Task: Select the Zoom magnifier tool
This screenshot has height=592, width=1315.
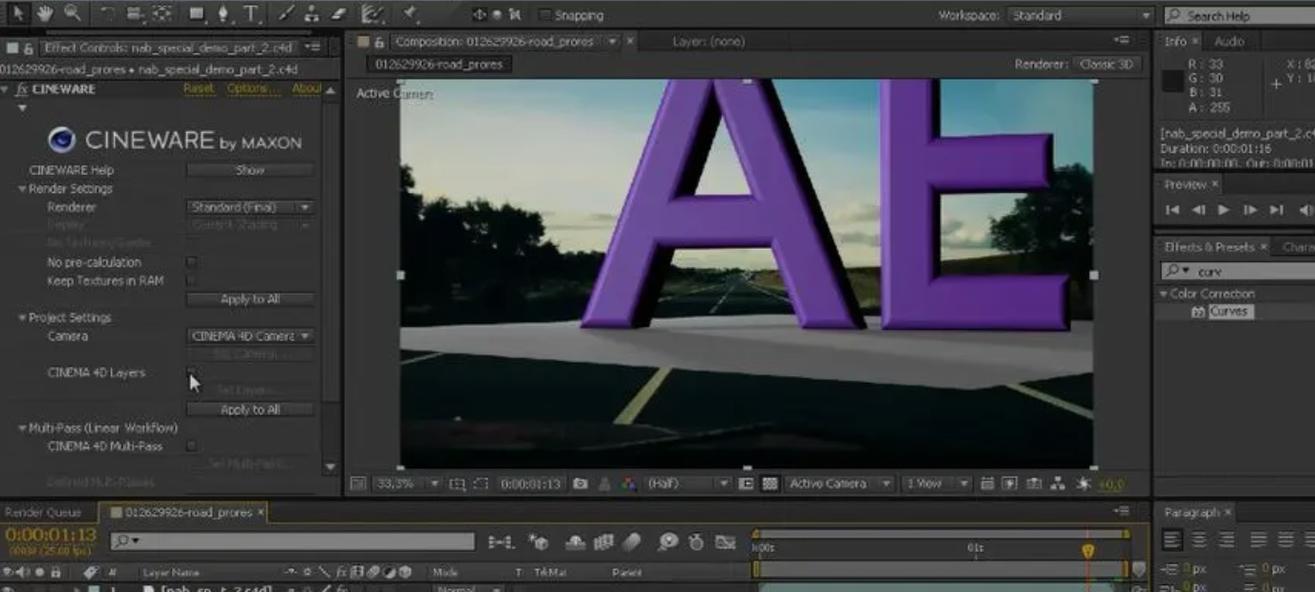Action: pyautogui.click(x=72, y=14)
